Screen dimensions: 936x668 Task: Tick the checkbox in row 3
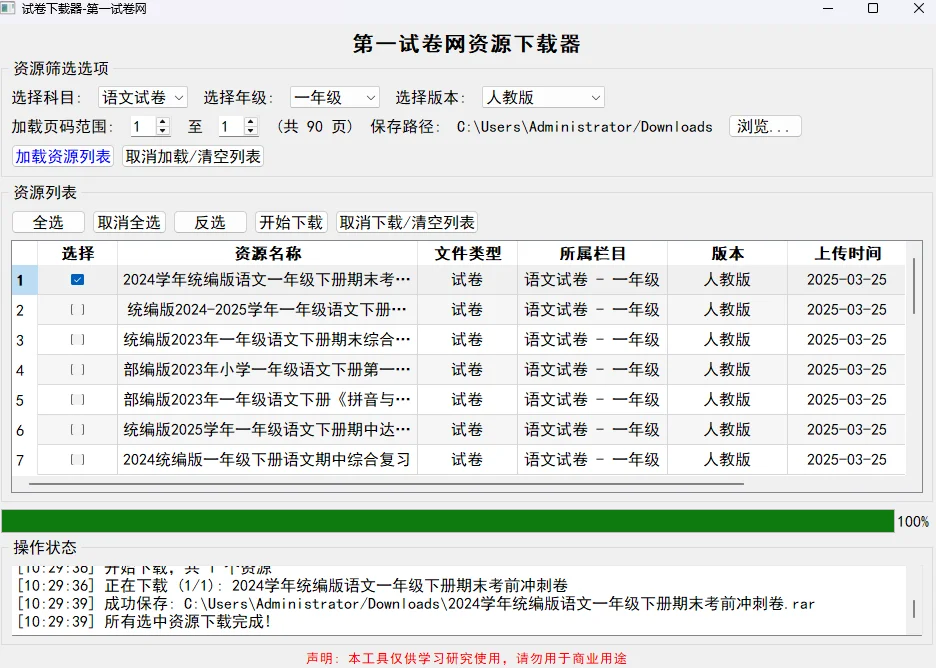click(77, 340)
